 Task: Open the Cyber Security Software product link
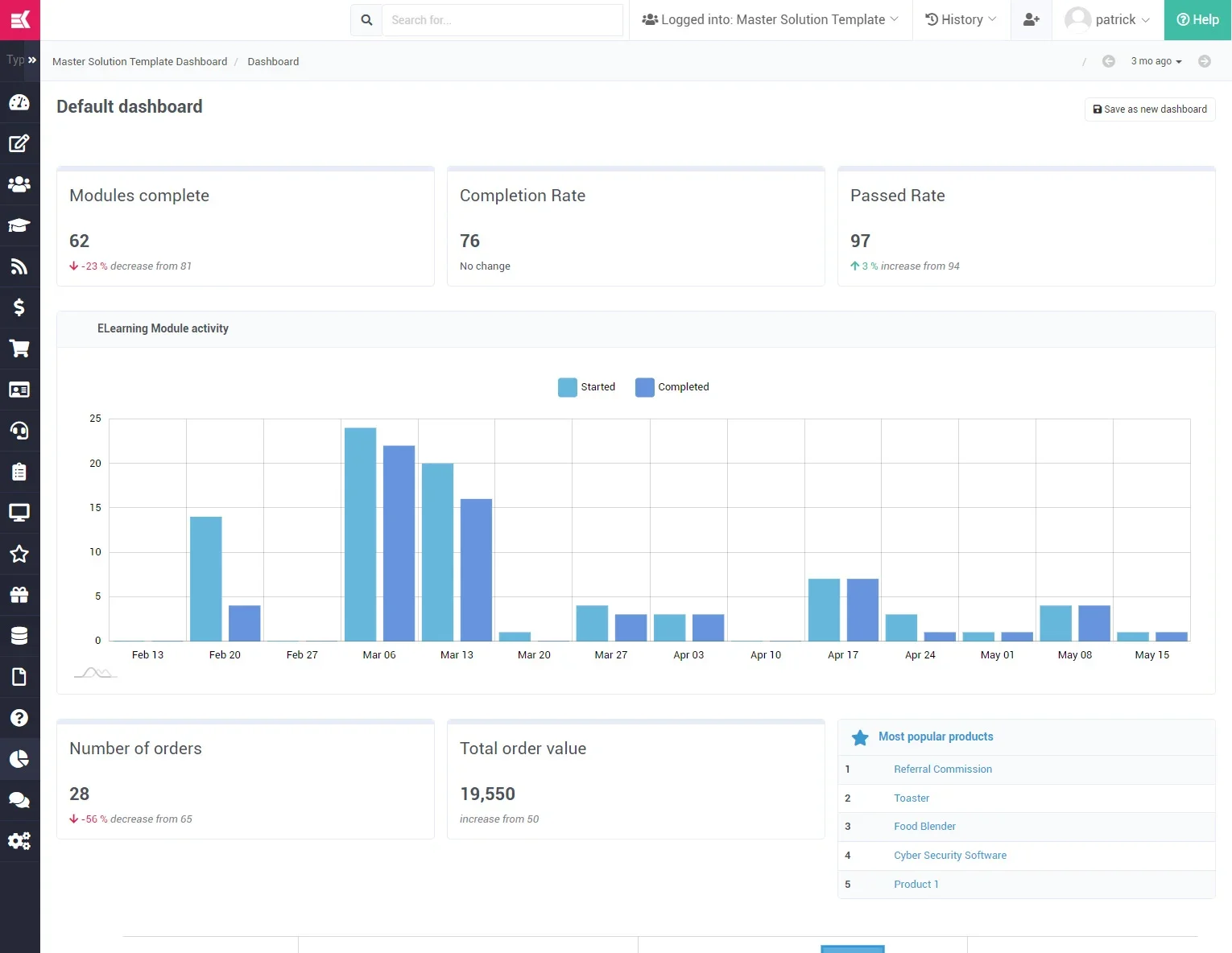pos(950,856)
